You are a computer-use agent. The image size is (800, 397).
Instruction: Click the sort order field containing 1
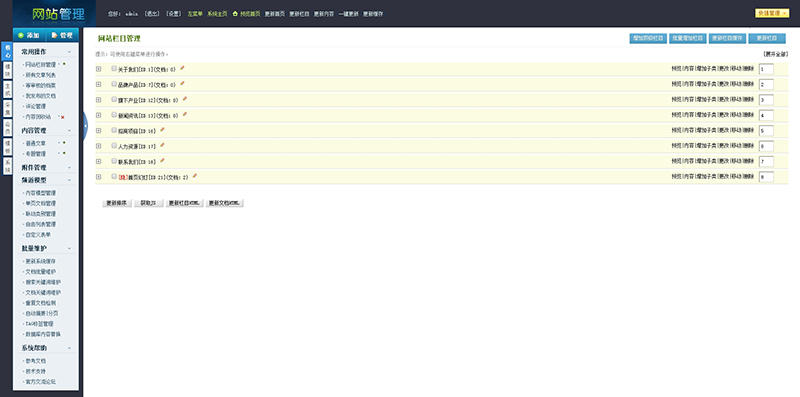tap(766, 69)
